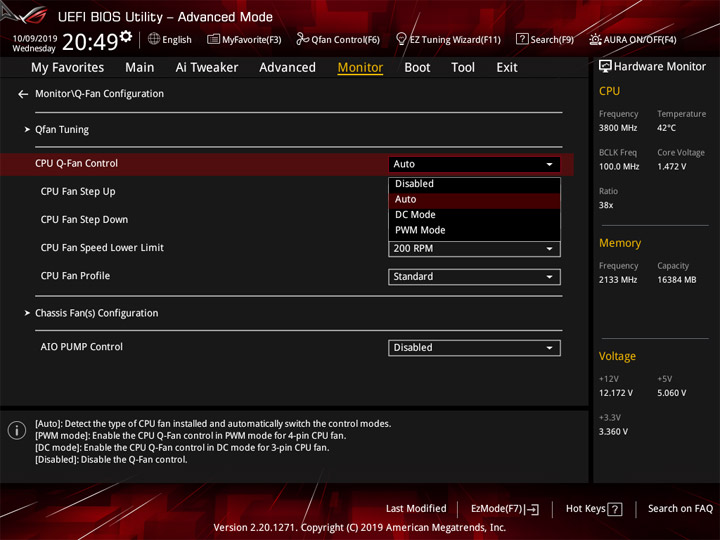
Task: Open the My Favorites tab
Action: coord(68,68)
